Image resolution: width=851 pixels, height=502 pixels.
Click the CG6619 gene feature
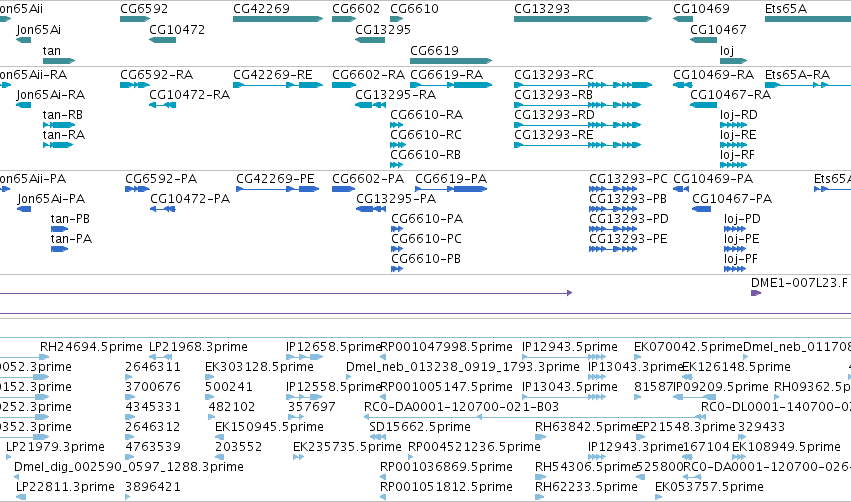click(x=451, y=61)
